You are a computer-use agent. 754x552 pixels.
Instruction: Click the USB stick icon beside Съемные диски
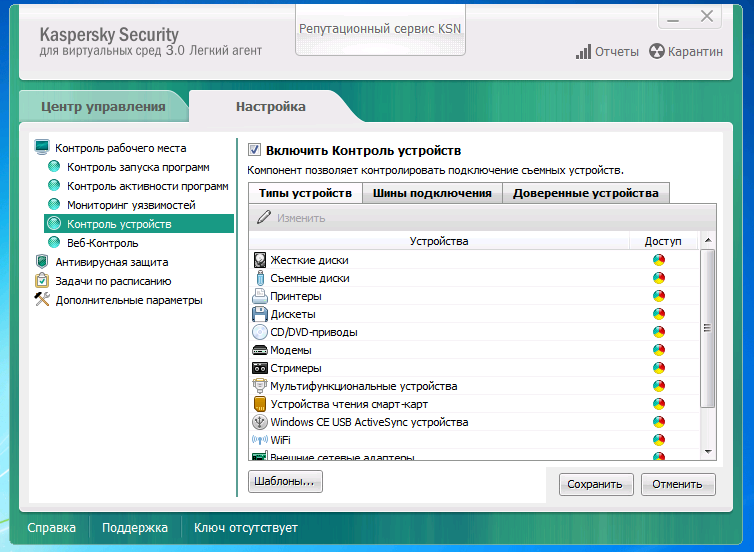pyautogui.click(x=260, y=278)
